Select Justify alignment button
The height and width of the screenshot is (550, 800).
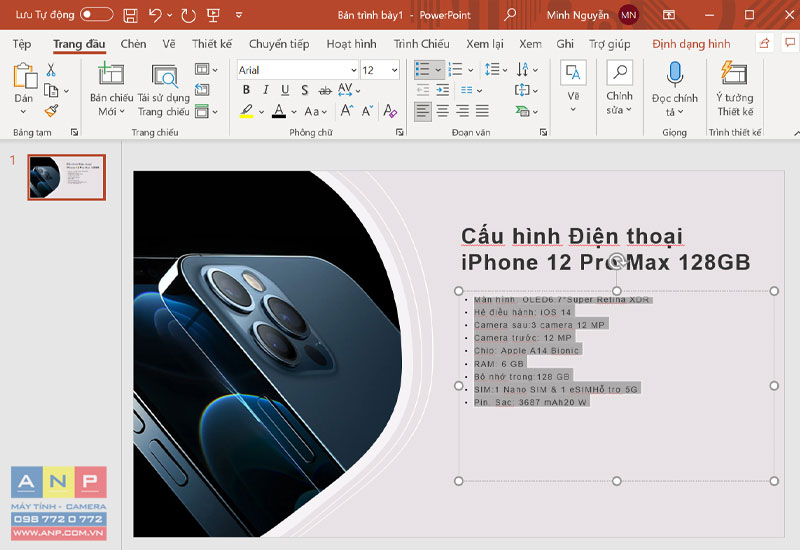pos(482,111)
